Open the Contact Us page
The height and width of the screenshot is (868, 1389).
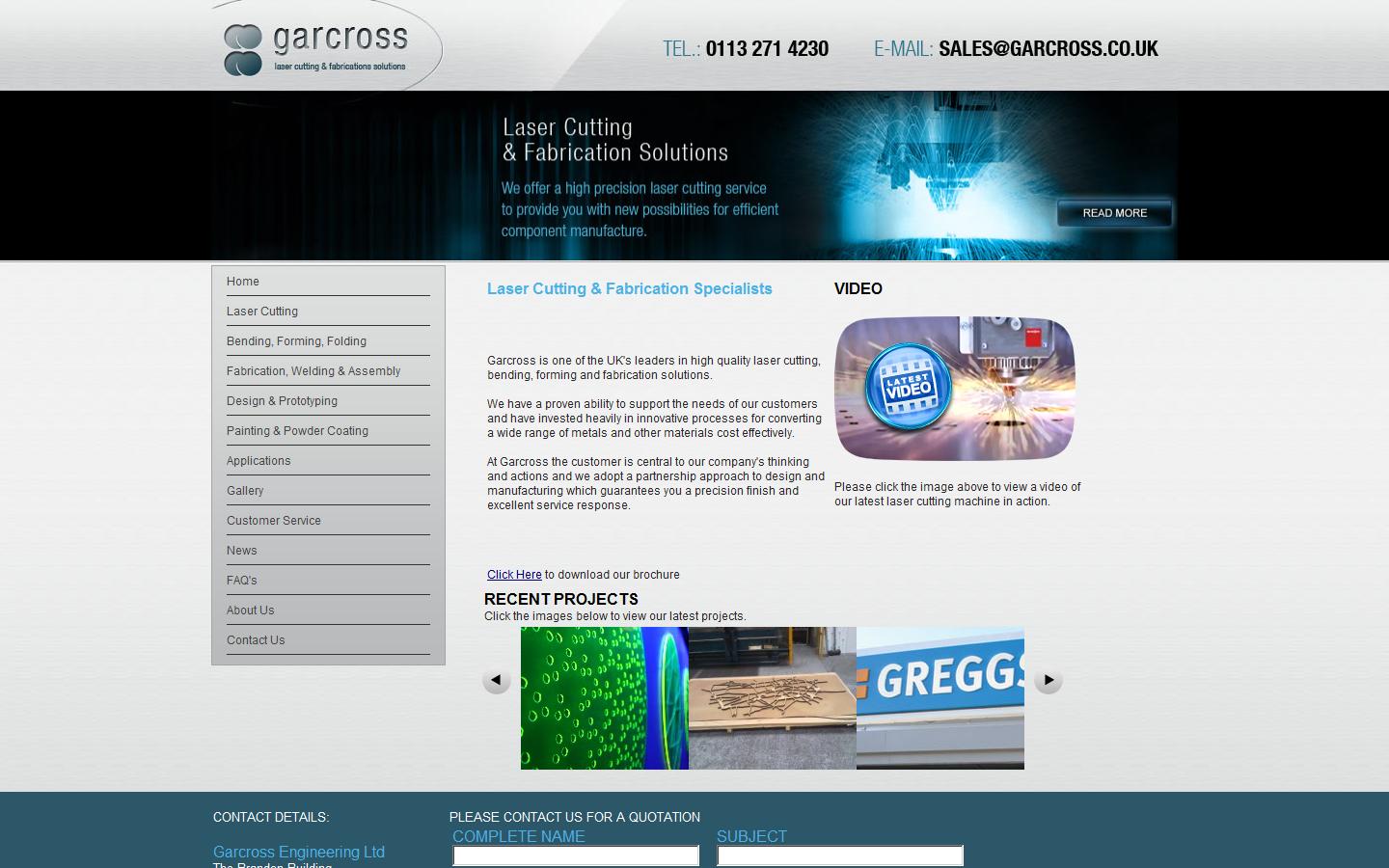256,639
